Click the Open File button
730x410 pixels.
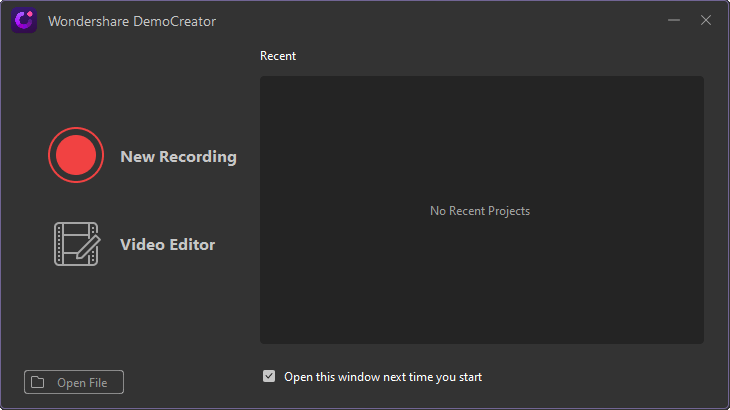click(x=74, y=382)
